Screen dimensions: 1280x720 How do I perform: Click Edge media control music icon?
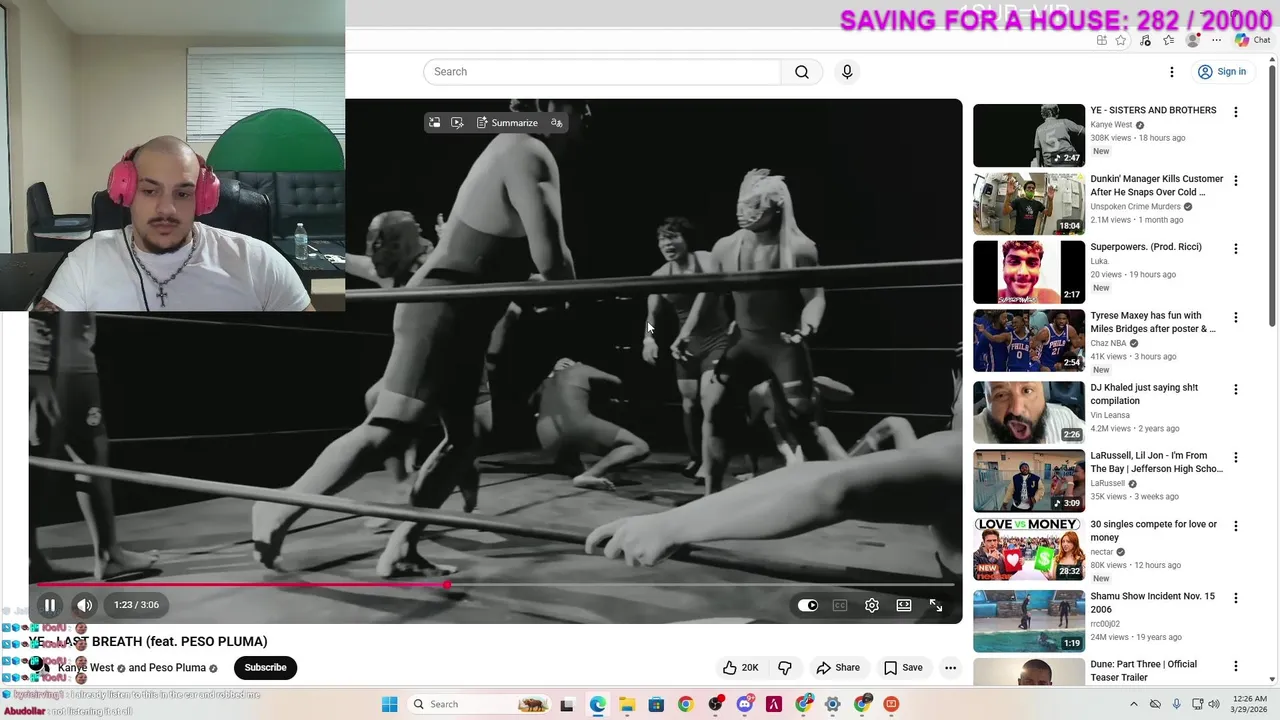[x=1145, y=40]
